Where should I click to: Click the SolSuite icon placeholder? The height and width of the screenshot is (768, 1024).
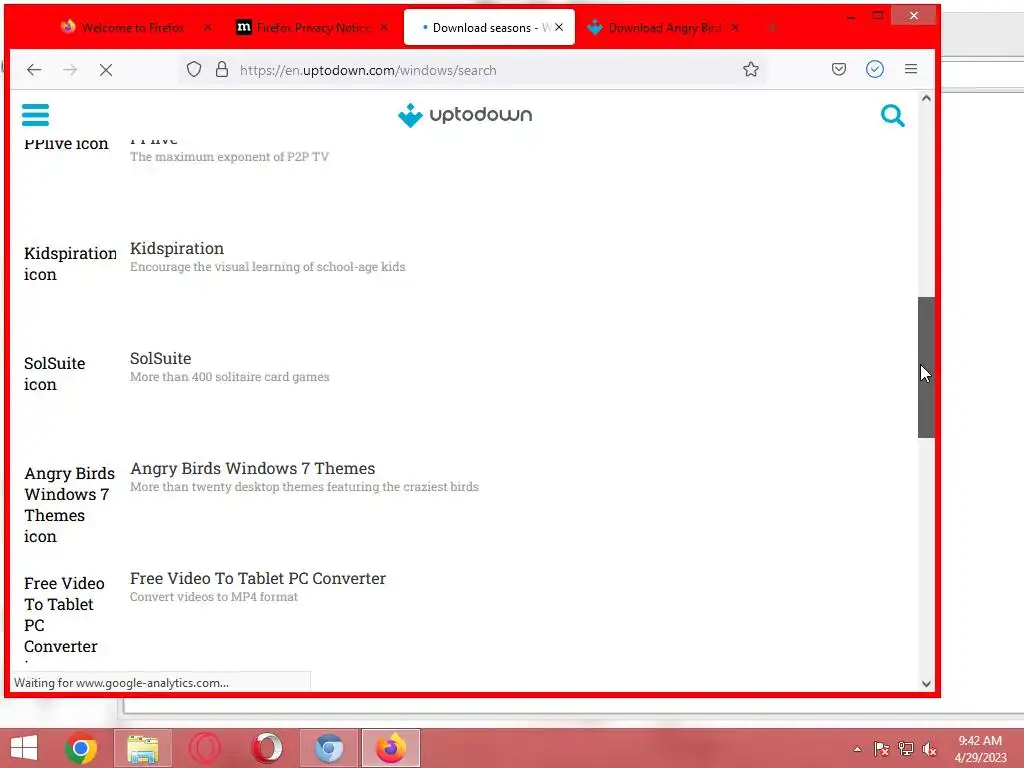click(55, 374)
